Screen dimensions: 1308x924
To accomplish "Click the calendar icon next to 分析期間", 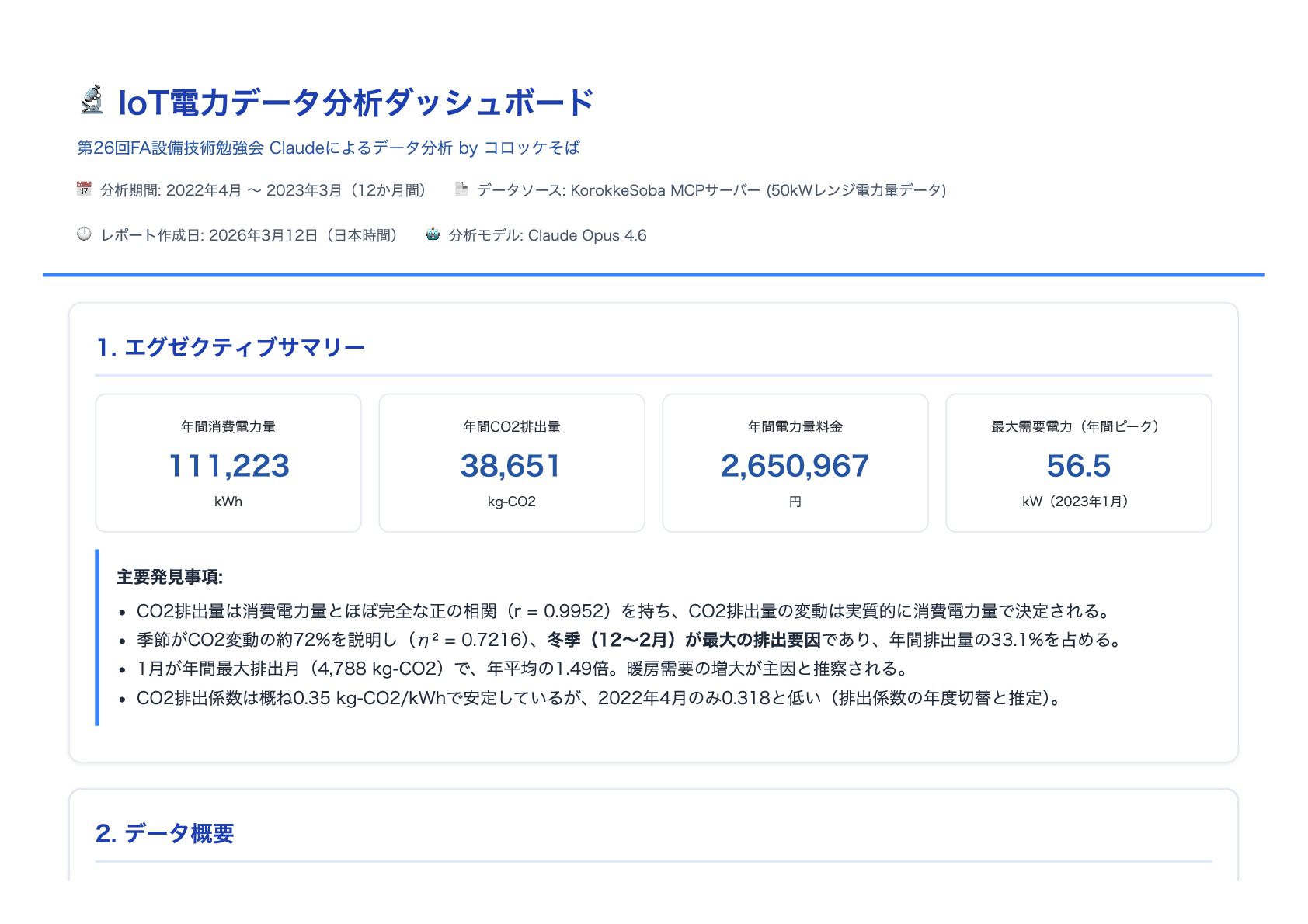I will coord(84,189).
